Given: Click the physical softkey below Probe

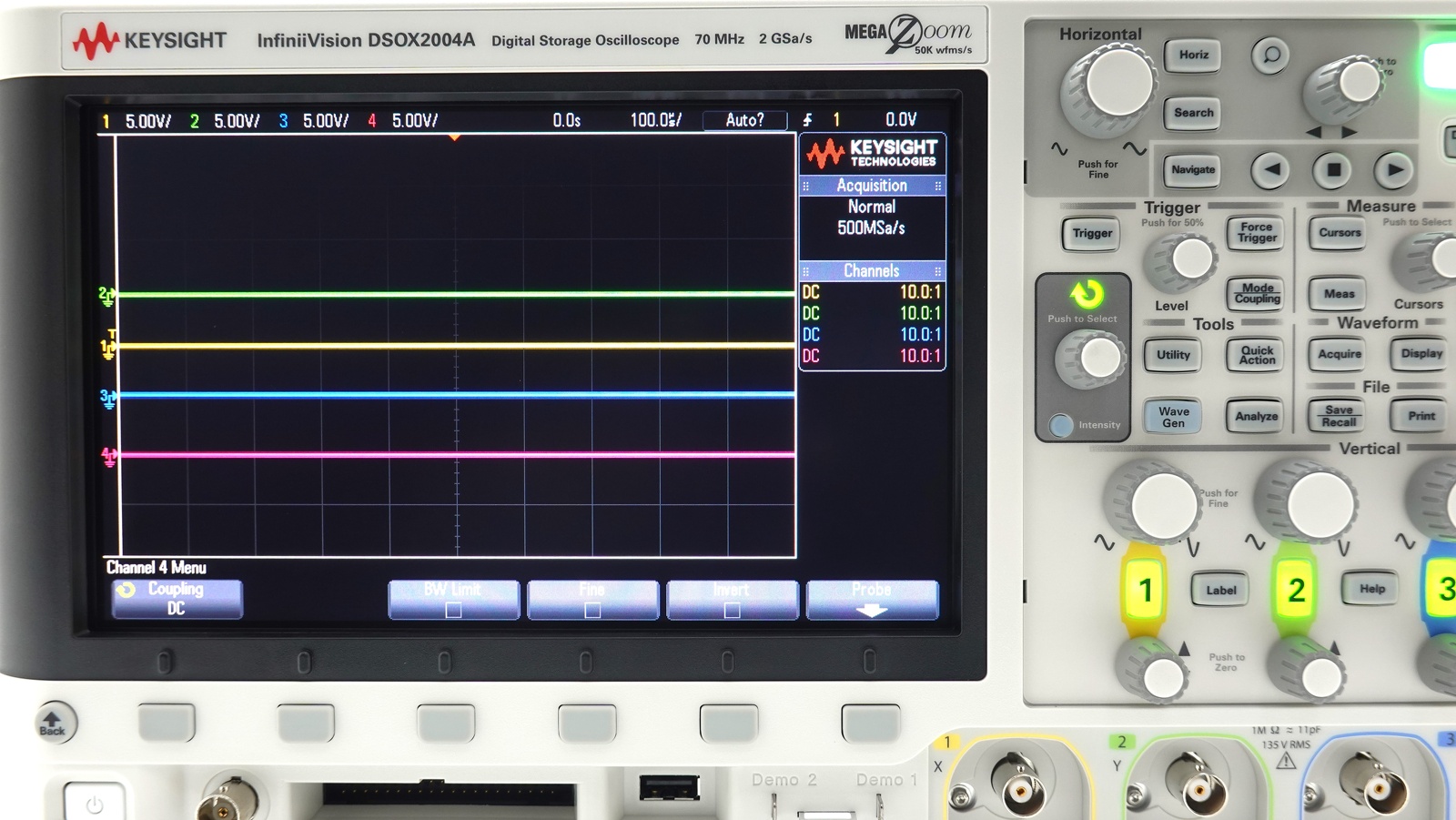Looking at the screenshot, I should [871, 723].
